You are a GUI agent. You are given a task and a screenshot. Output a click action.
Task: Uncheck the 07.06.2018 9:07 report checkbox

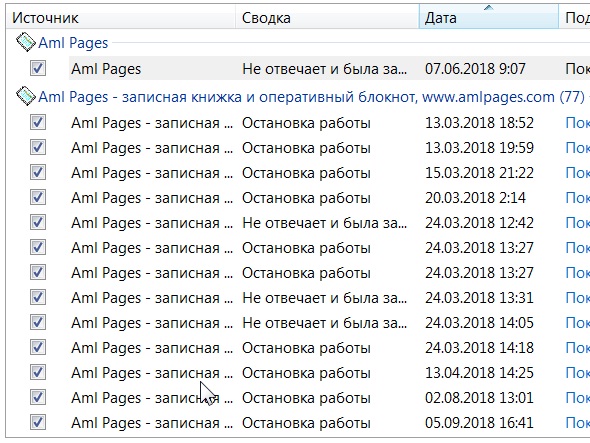(x=38, y=68)
